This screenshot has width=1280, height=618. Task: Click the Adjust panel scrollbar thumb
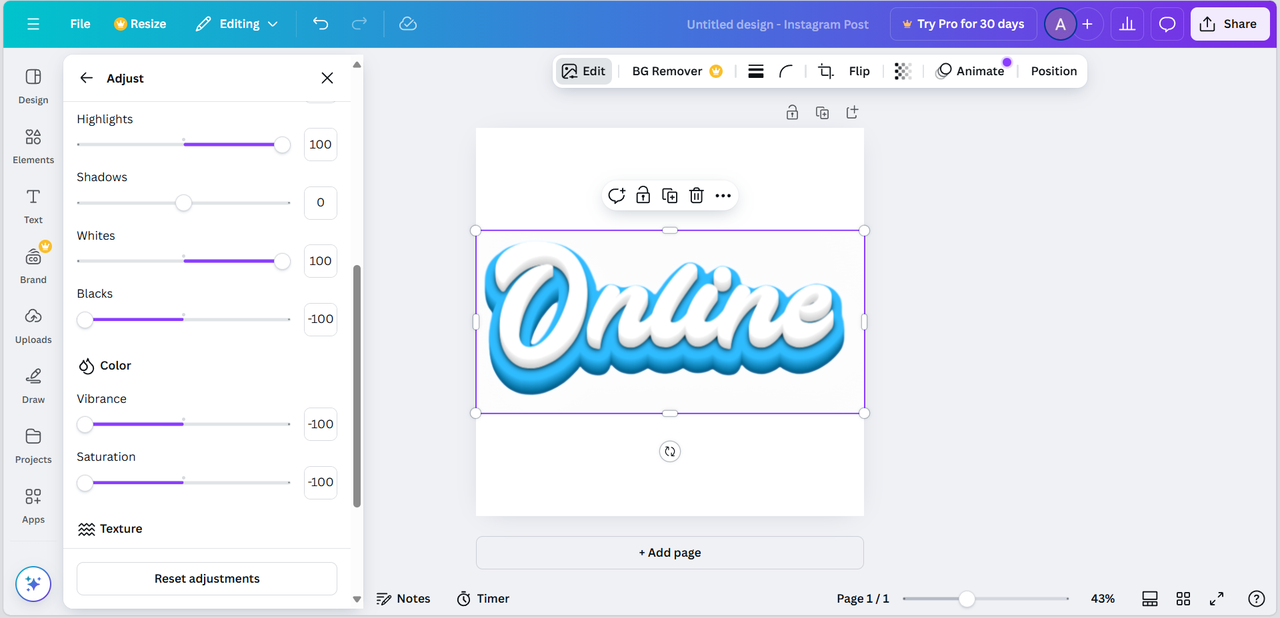click(357, 386)
